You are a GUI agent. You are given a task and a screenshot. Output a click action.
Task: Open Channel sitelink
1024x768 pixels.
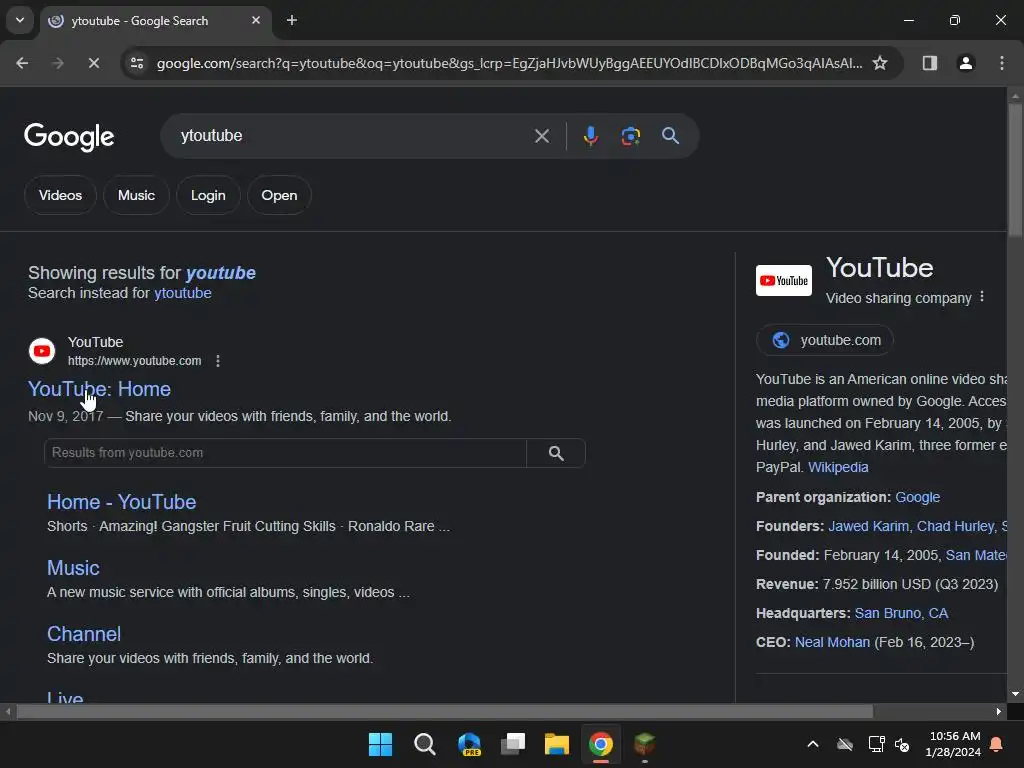(84, 634)
